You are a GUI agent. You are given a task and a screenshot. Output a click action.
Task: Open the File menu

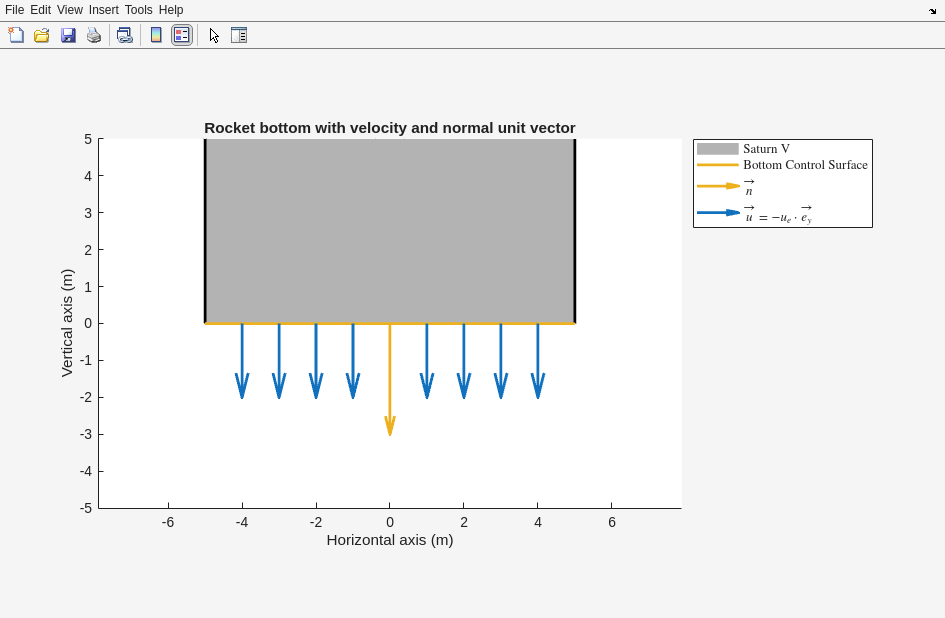coord(14,10)
